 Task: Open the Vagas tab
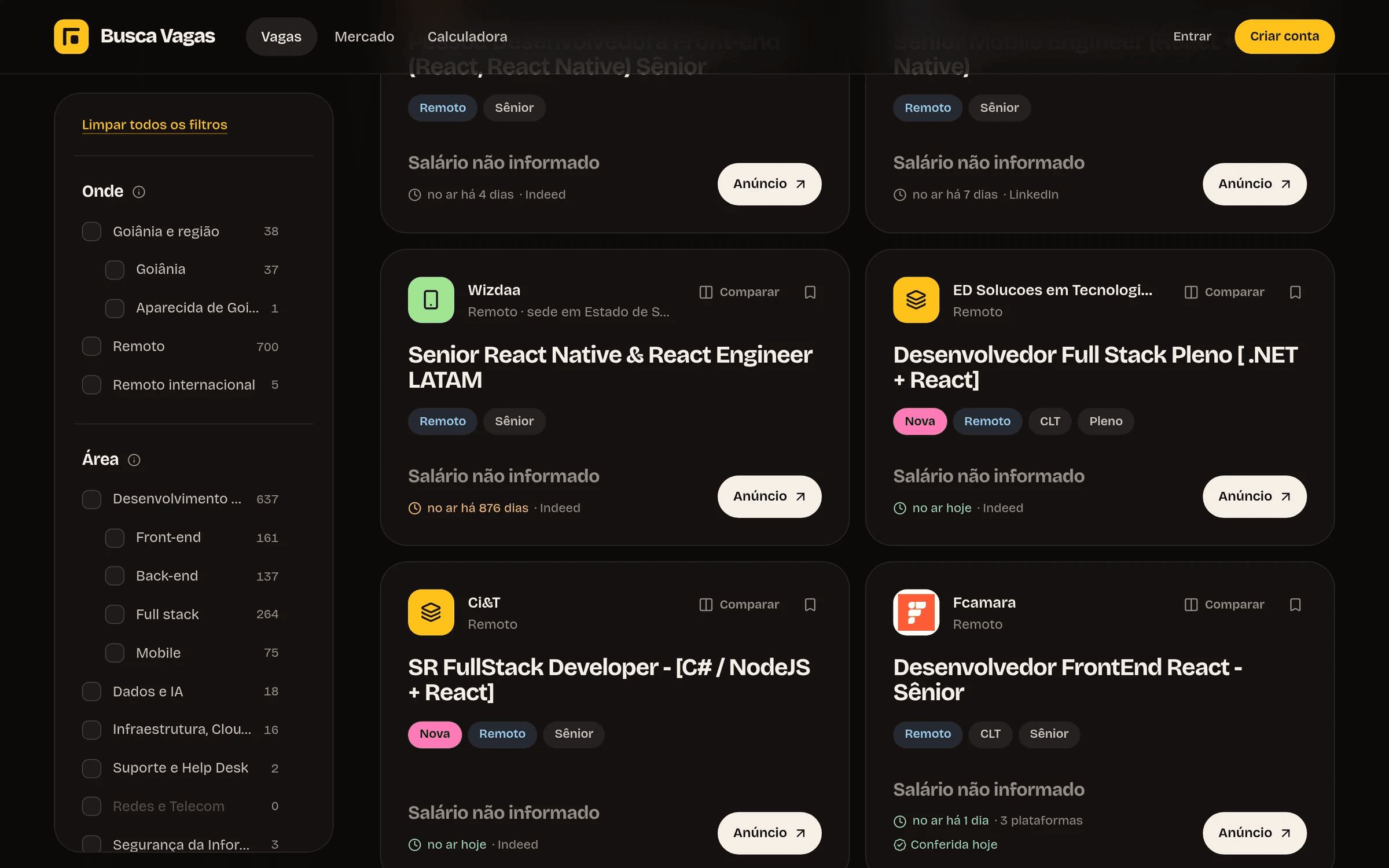click(x=281, y=36)
